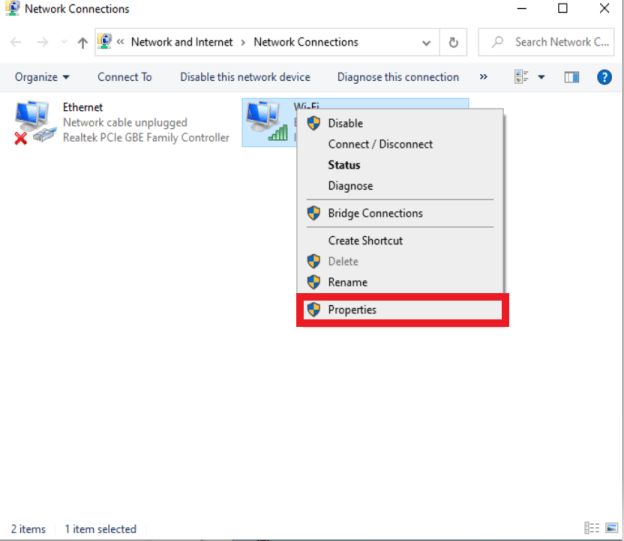Click the Search Network Connections field
The image size is (624, 541).
(546, 42)
